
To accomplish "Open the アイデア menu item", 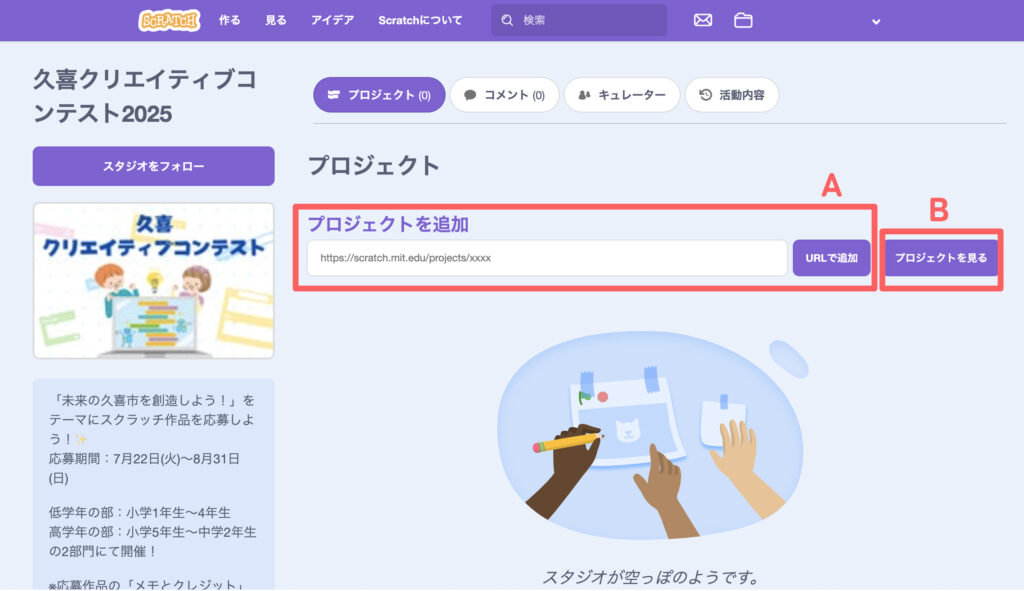I will click(332, 20).
